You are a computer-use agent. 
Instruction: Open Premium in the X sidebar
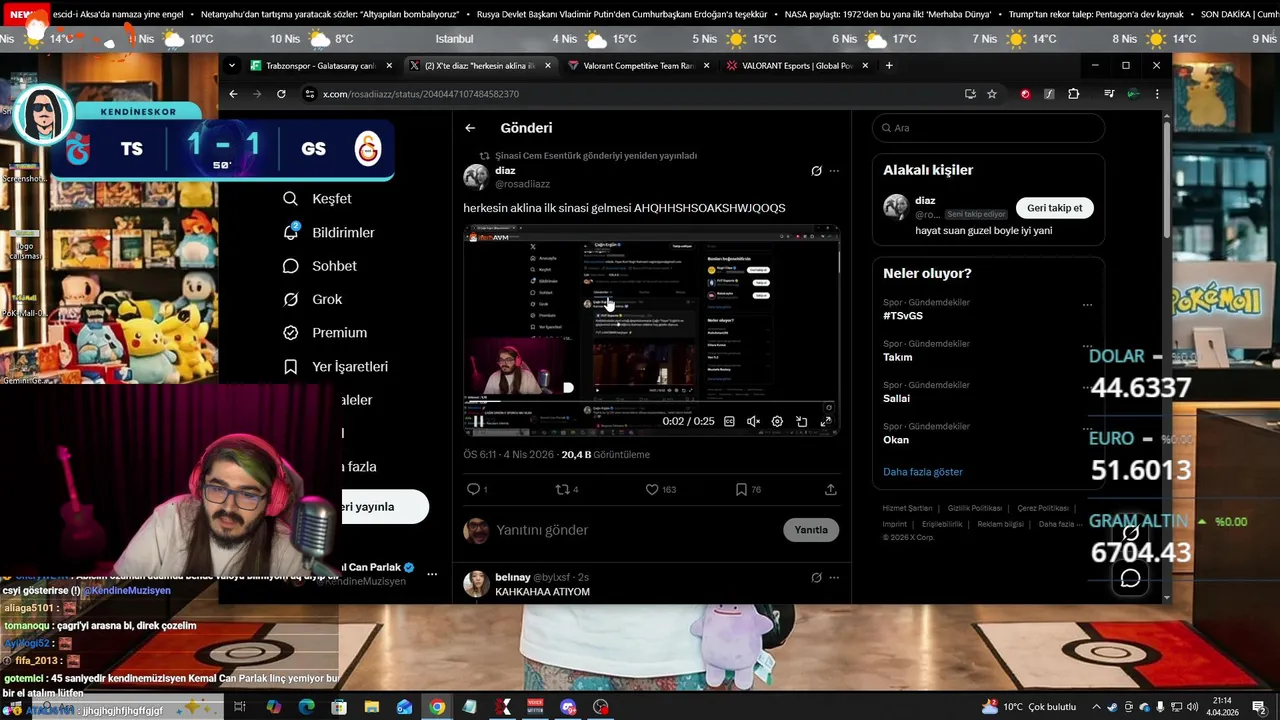pyautogui.click(x=324, y=333)
